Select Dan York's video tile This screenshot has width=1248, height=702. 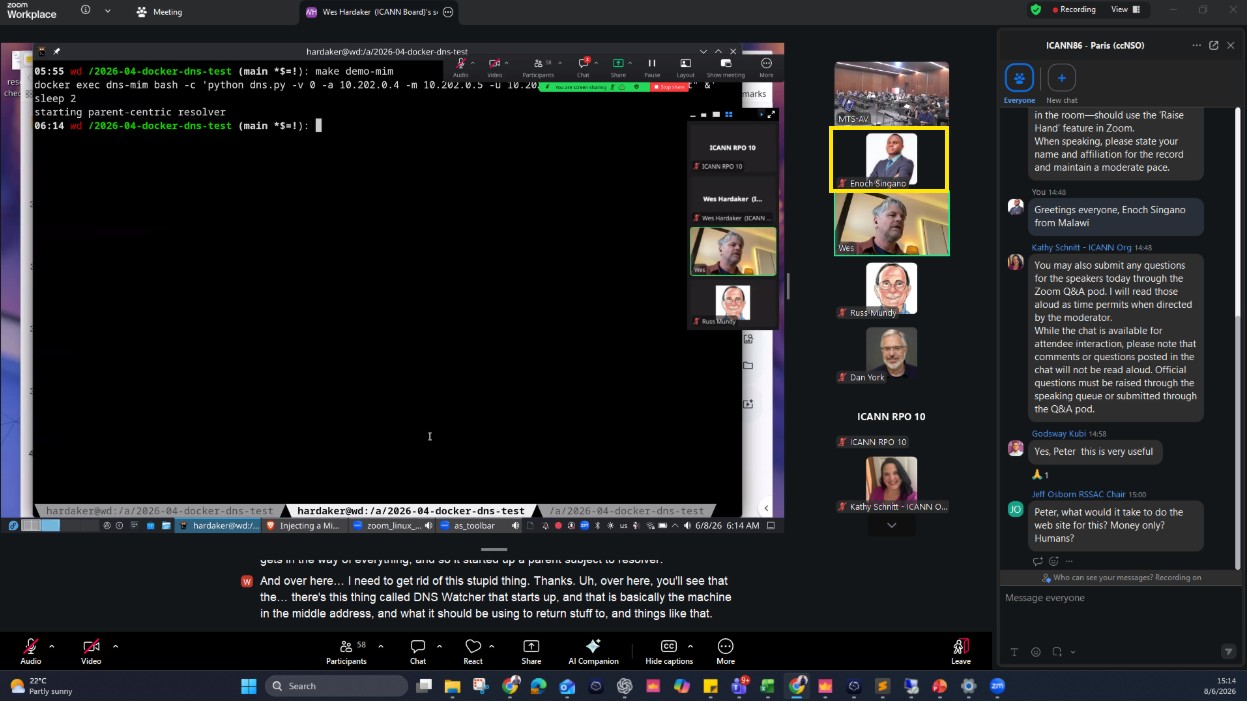click(892, 355)
